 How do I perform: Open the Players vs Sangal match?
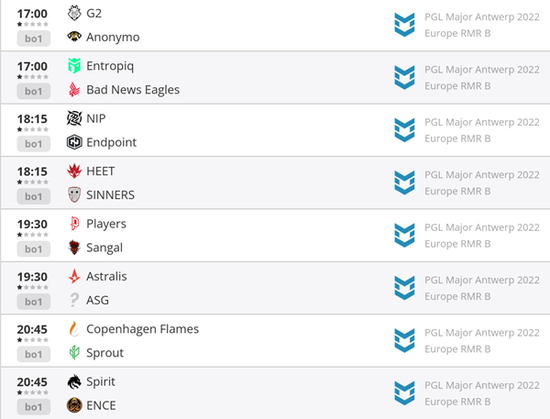click(275, 235)
